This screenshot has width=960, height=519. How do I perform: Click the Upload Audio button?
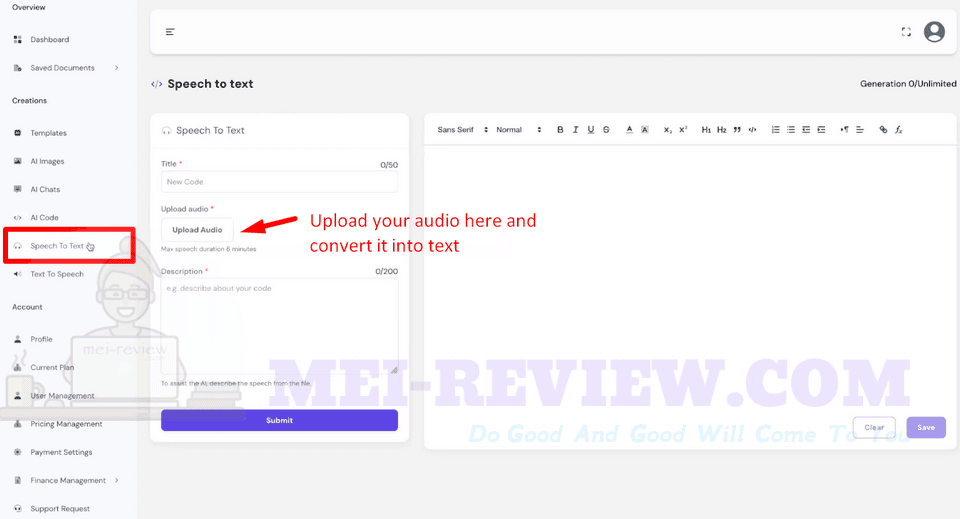pos(197,230)
